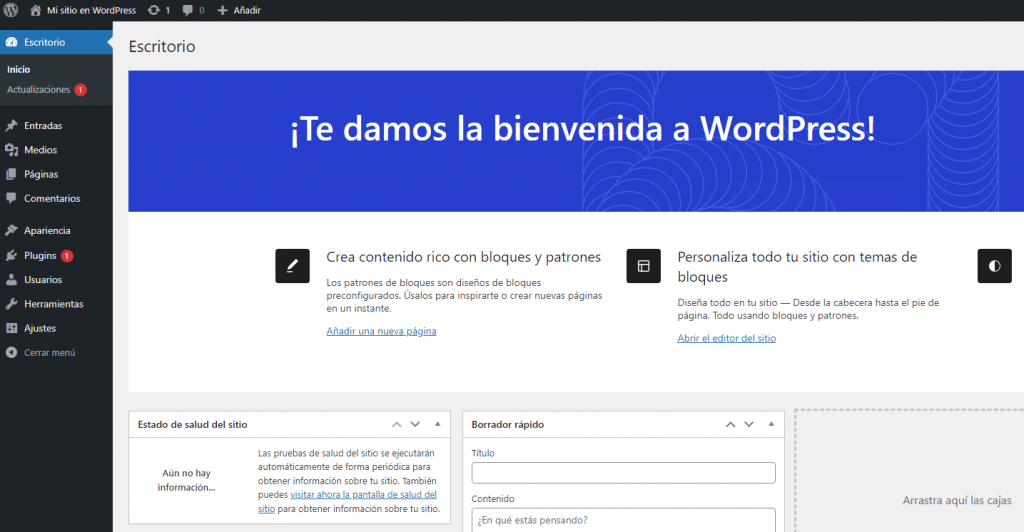Screen dimensions: 1024x532
Task: Move Estado de salud box up
Action: (x=396, y=424)
